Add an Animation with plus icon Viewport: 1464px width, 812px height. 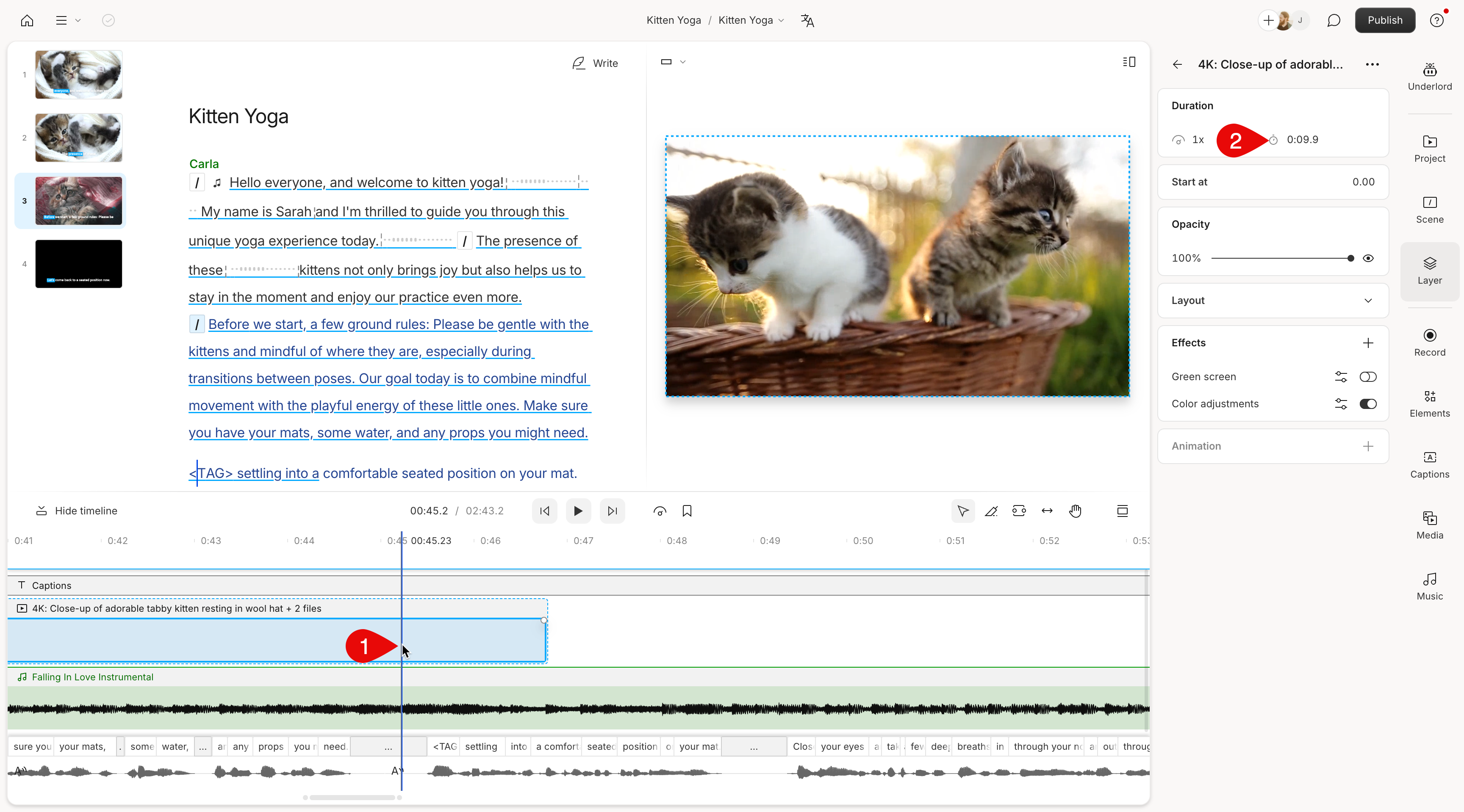tap(1368, 446)
